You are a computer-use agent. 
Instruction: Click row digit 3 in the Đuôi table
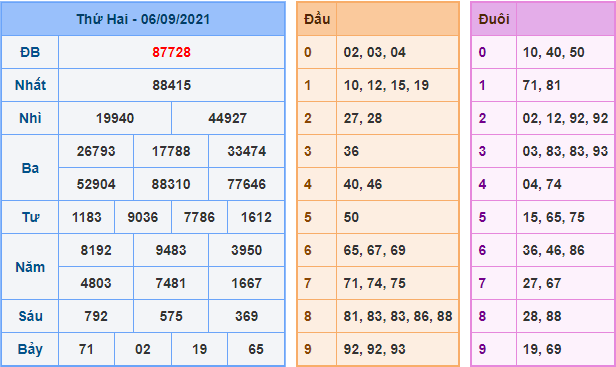coord(482,151)
